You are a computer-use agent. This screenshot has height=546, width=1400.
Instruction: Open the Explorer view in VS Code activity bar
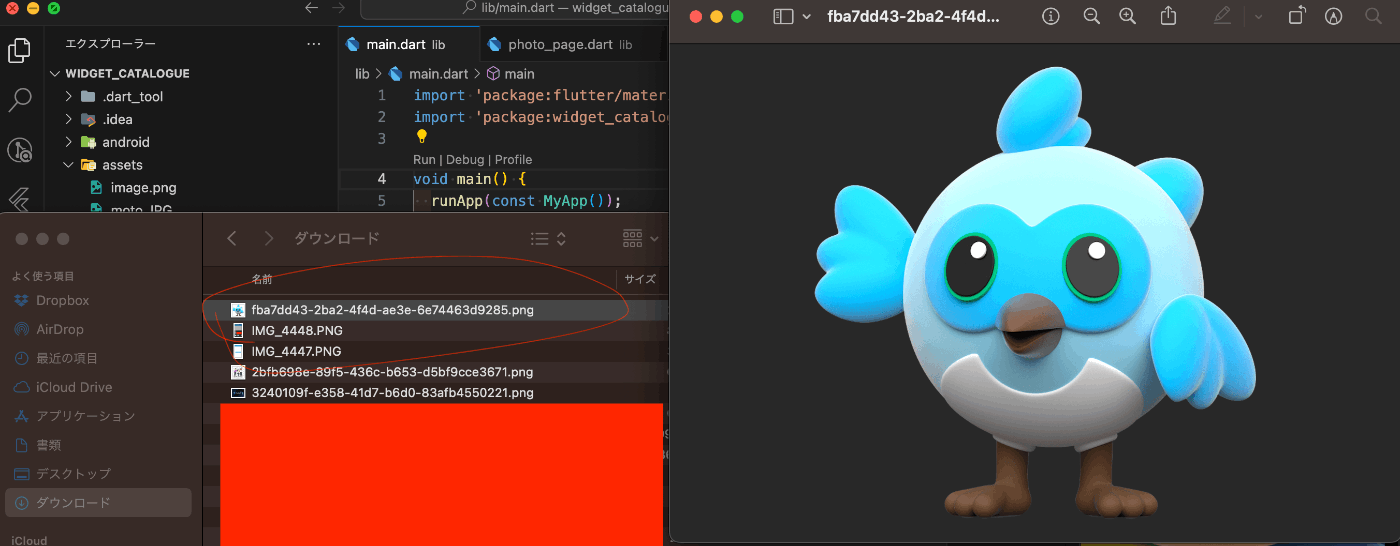20,50
